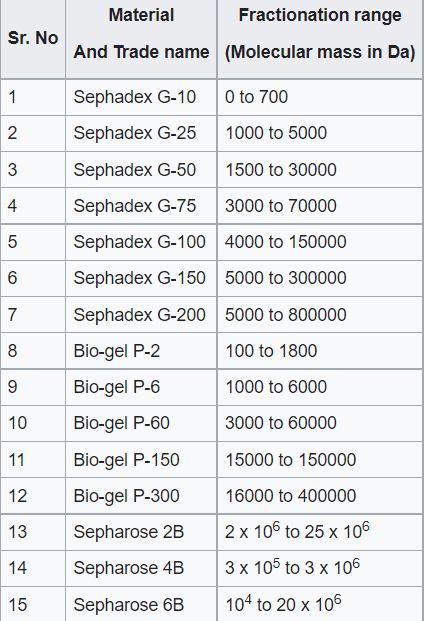Viewport: 425px width, 621px height.
Task: Select the Bio-gel P-60 cell
Action: [141, 423]
